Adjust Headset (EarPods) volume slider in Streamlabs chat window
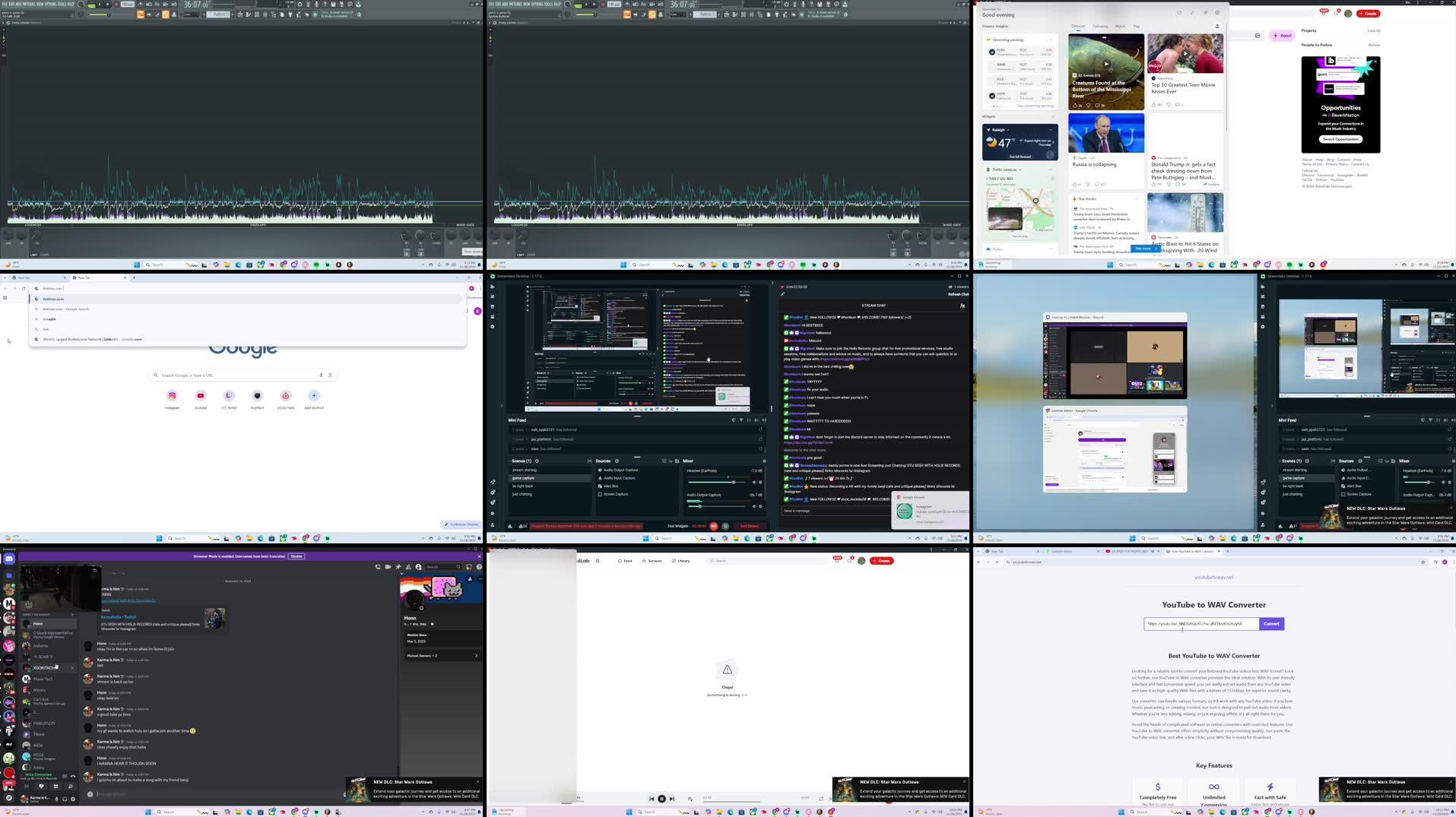 [715, 482]
